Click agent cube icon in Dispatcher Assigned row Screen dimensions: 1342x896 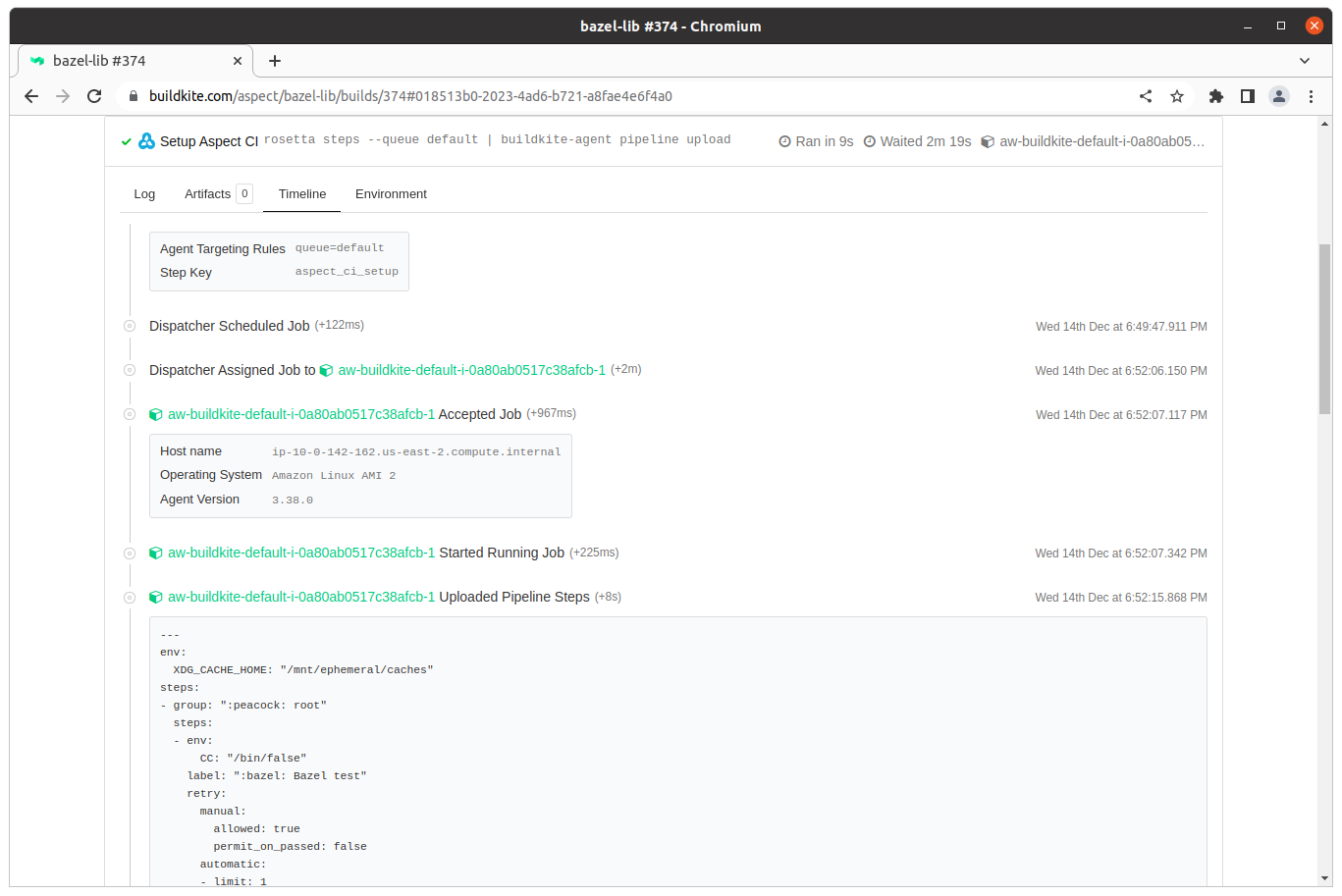(326, 370)
